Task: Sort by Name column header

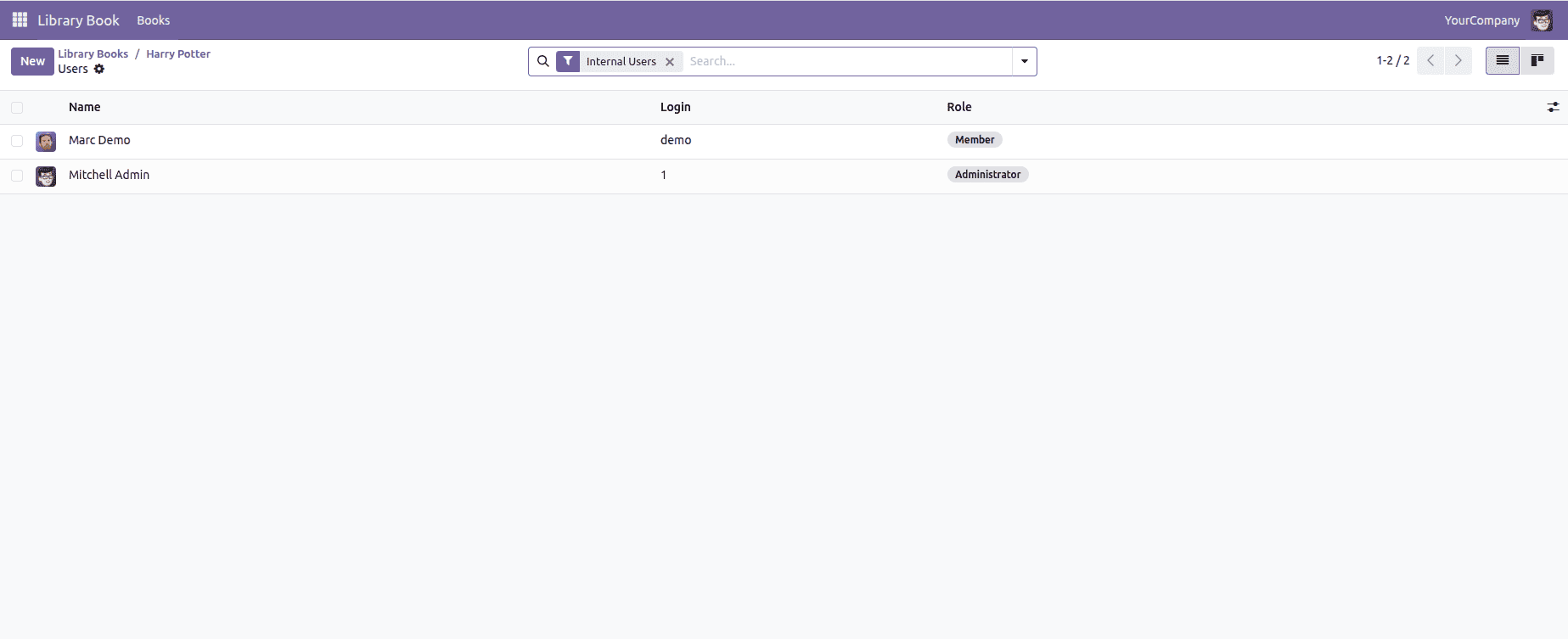Action: pos(85,107)
